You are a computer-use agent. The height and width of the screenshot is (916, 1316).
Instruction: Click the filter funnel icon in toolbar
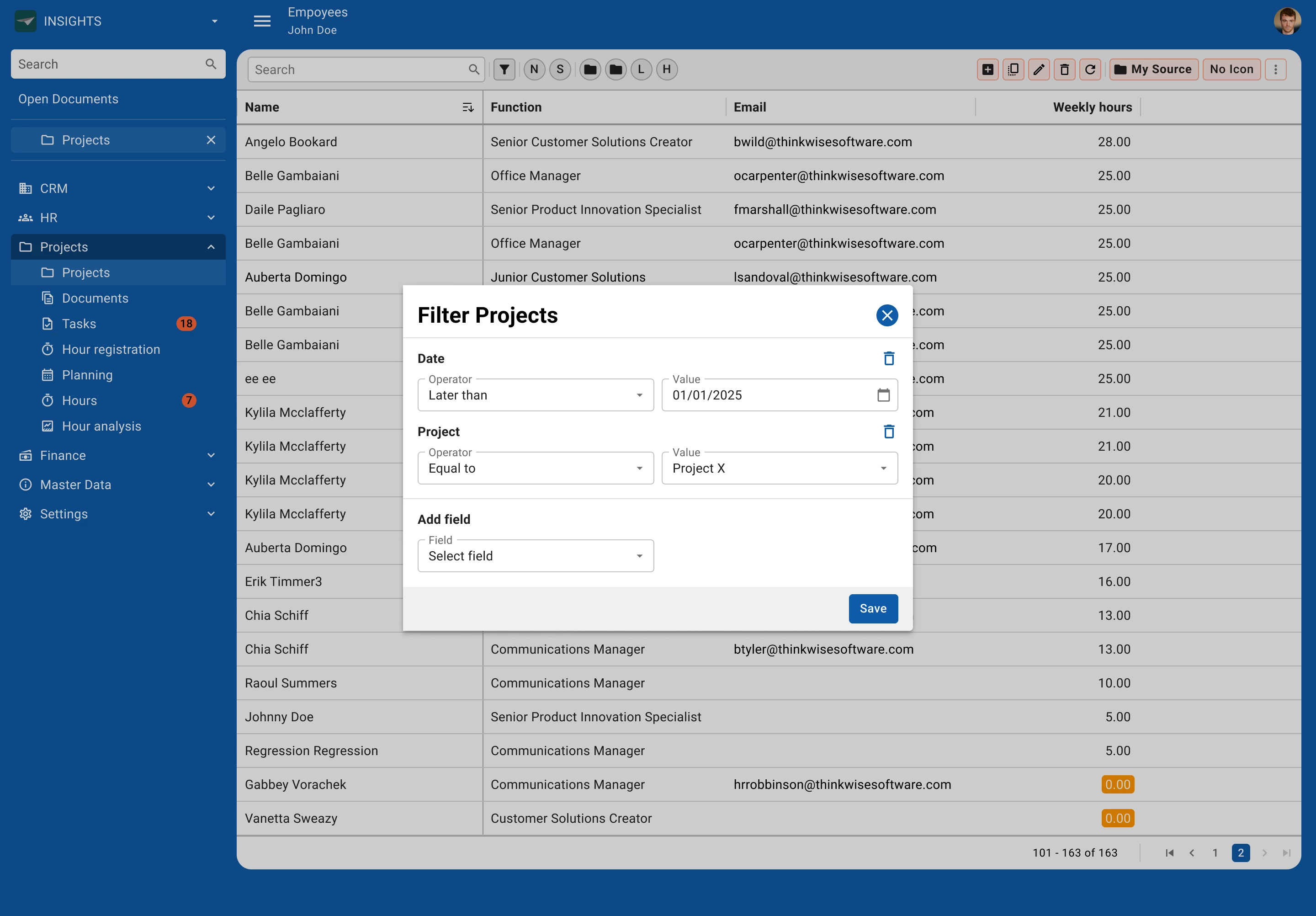point(504,69)
